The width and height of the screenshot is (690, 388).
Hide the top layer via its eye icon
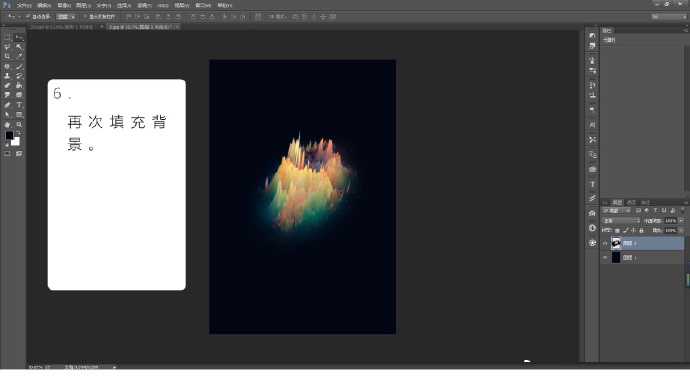(x=606, y=243)
